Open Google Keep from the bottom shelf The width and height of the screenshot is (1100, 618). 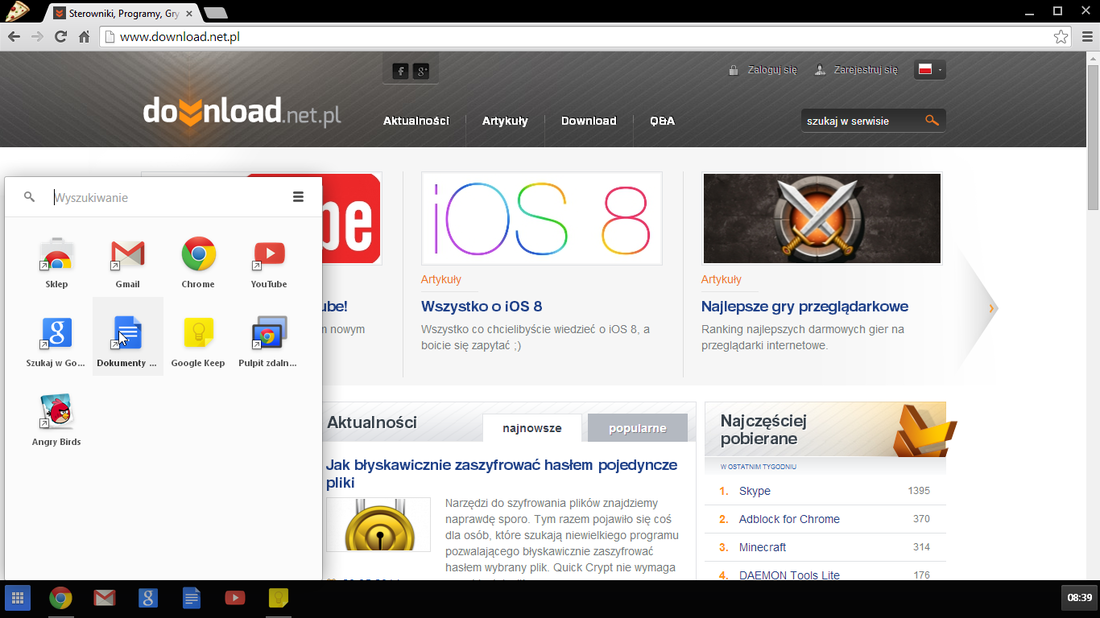tap(279, 598)
